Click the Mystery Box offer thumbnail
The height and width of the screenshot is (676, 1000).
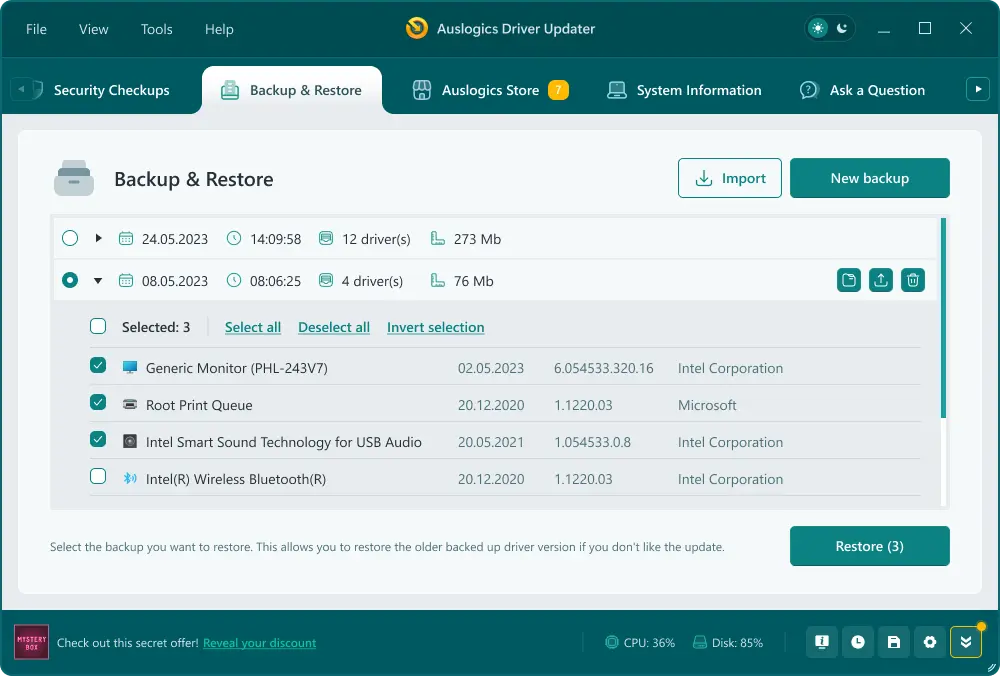pyautogui.click(x=32, y=642)
